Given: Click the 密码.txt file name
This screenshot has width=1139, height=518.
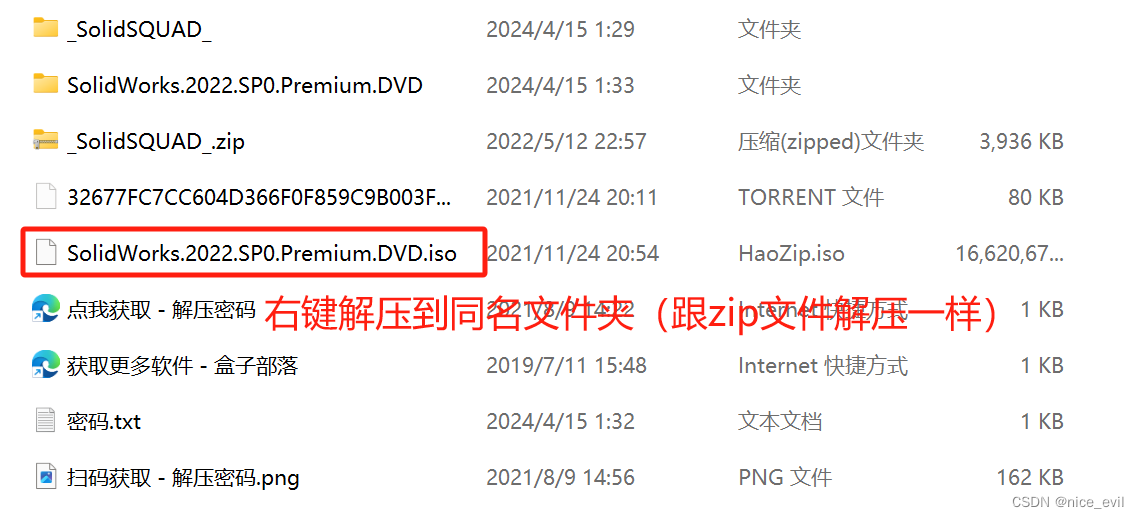Looking at the screenshot, I should pyautogui.click(x=104, y=421).
